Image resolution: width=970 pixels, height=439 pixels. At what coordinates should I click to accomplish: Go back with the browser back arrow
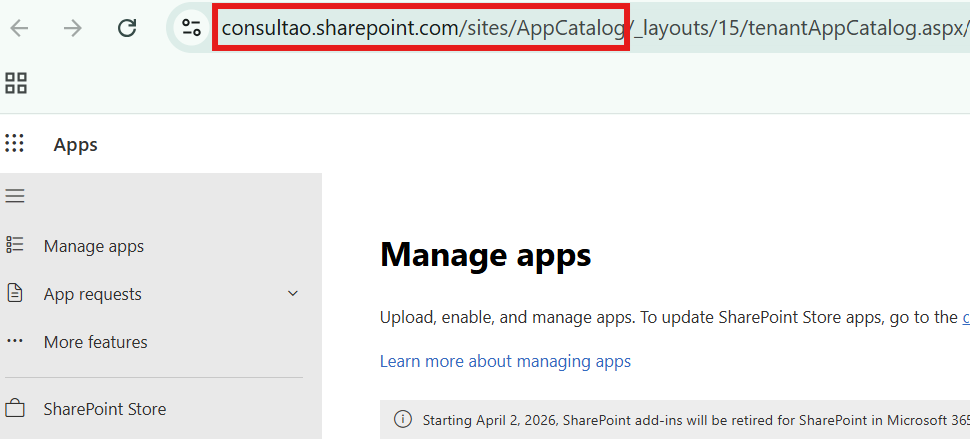pyautogui.click(x=19, y=28)
